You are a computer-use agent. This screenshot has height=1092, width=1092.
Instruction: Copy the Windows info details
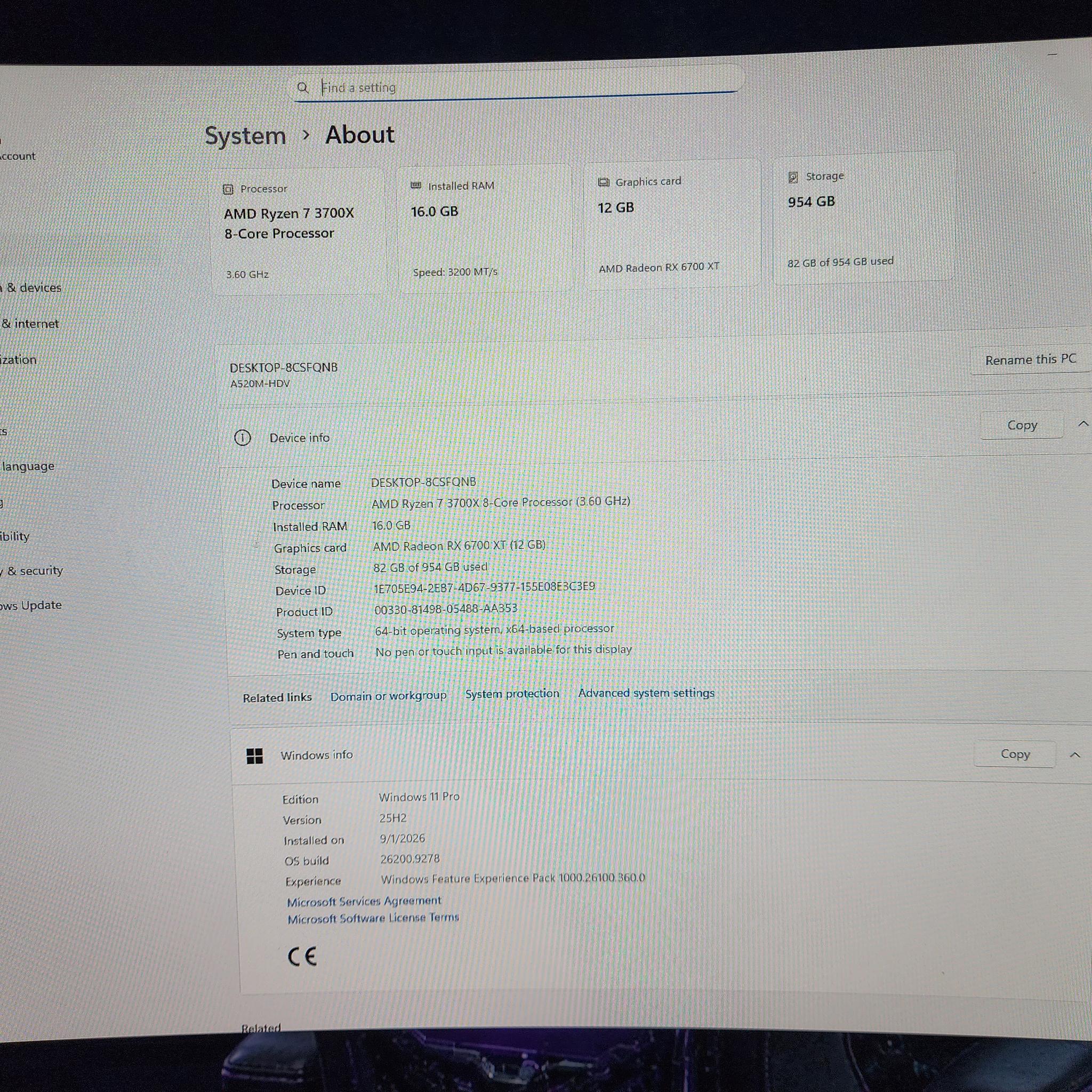[1015, 754]
